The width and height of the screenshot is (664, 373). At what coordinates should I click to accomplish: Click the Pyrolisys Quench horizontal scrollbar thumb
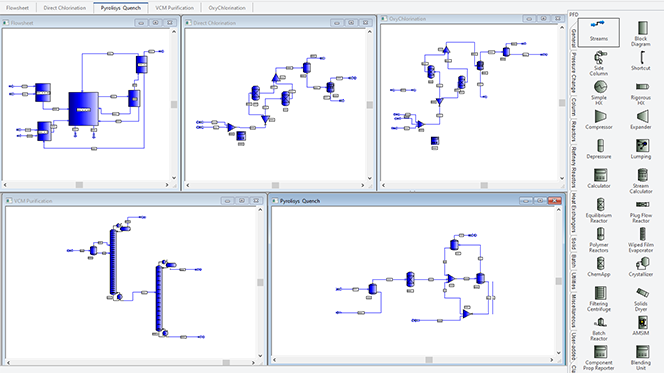[429, 360]
